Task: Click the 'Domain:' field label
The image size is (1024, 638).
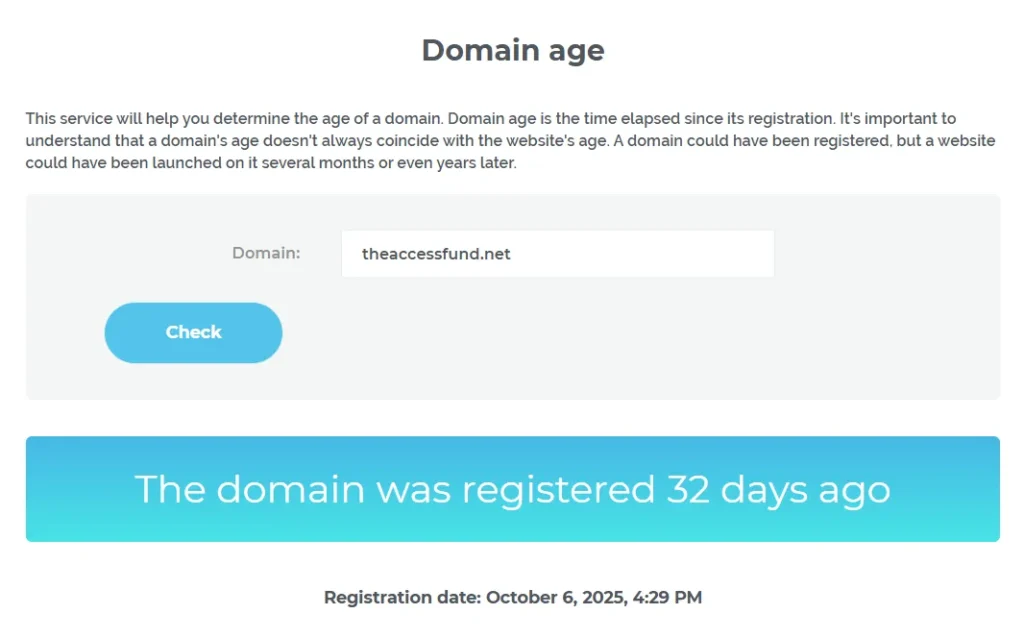Action: coord(266,253)
